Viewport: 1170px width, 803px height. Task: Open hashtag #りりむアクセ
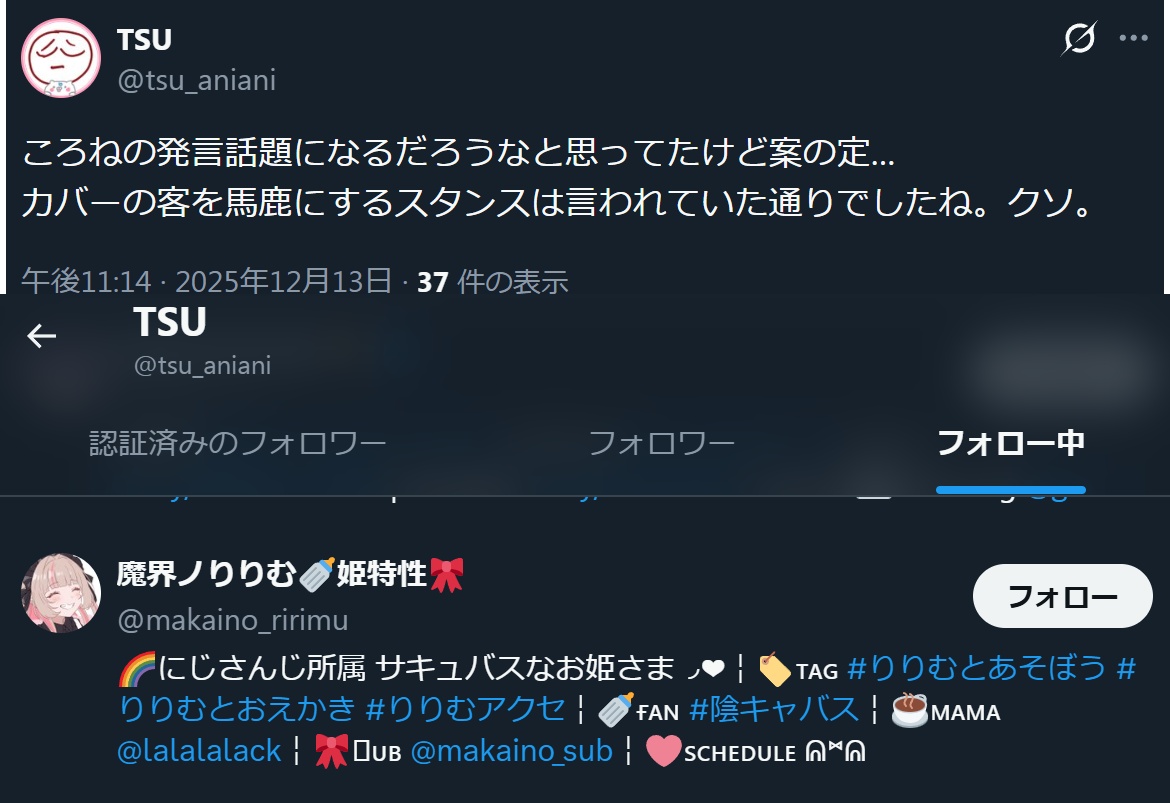click(x=466, y=708)
